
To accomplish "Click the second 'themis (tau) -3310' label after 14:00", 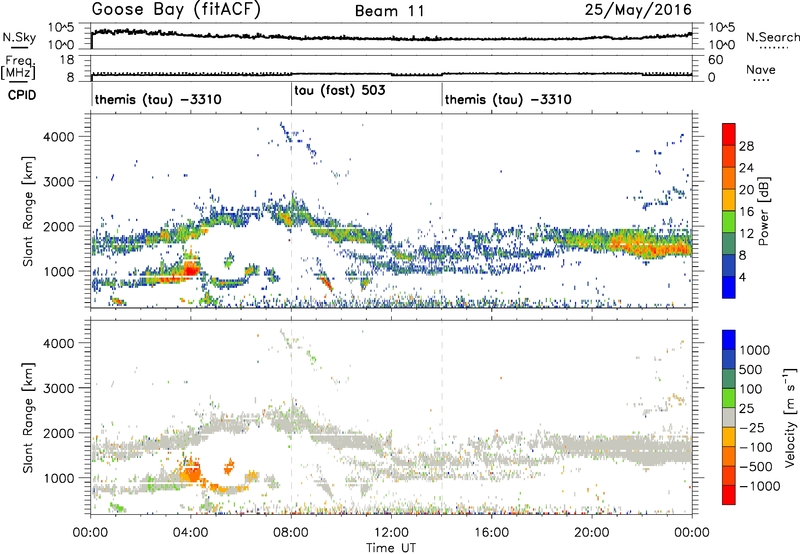I will [x=508, y=99].
